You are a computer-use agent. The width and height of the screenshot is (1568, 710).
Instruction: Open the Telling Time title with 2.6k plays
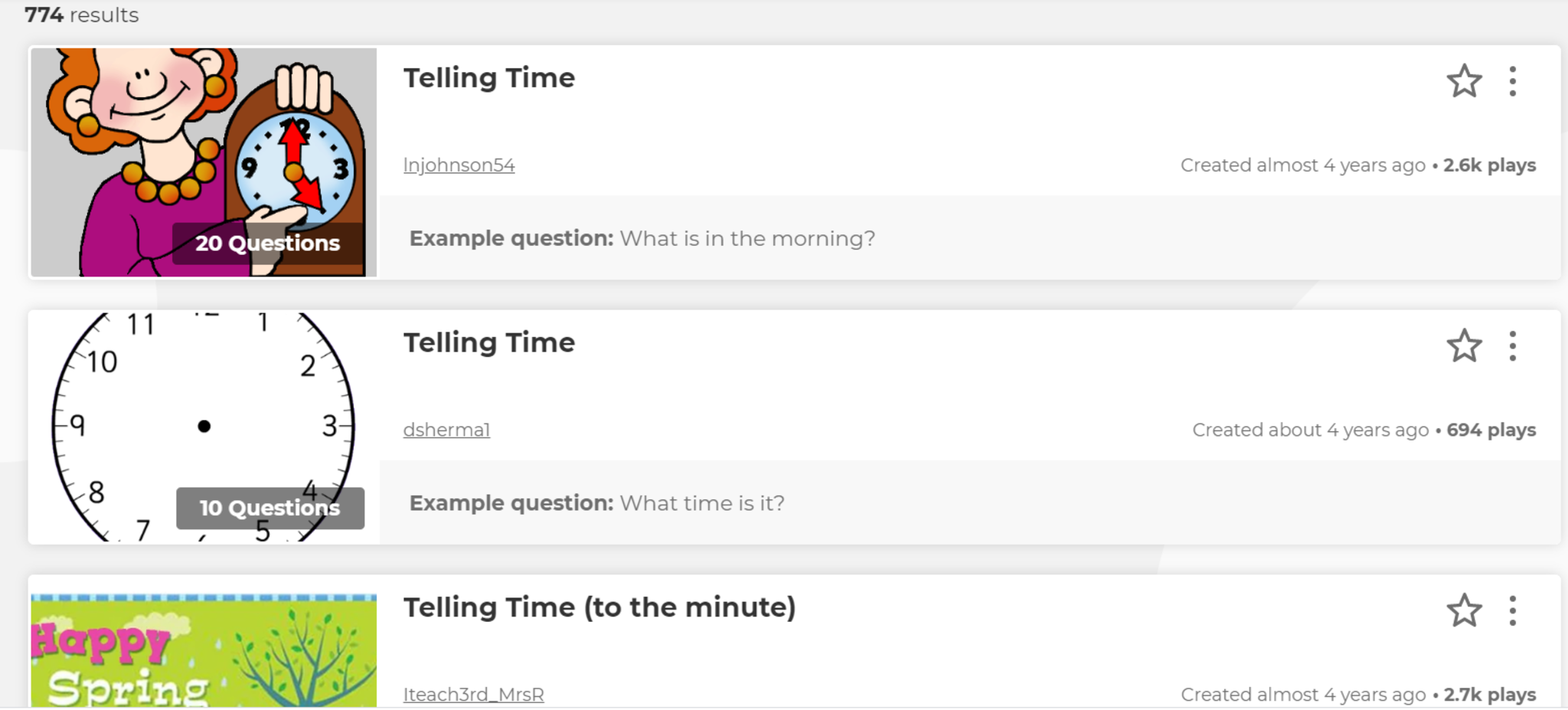[x=489, y=78]
